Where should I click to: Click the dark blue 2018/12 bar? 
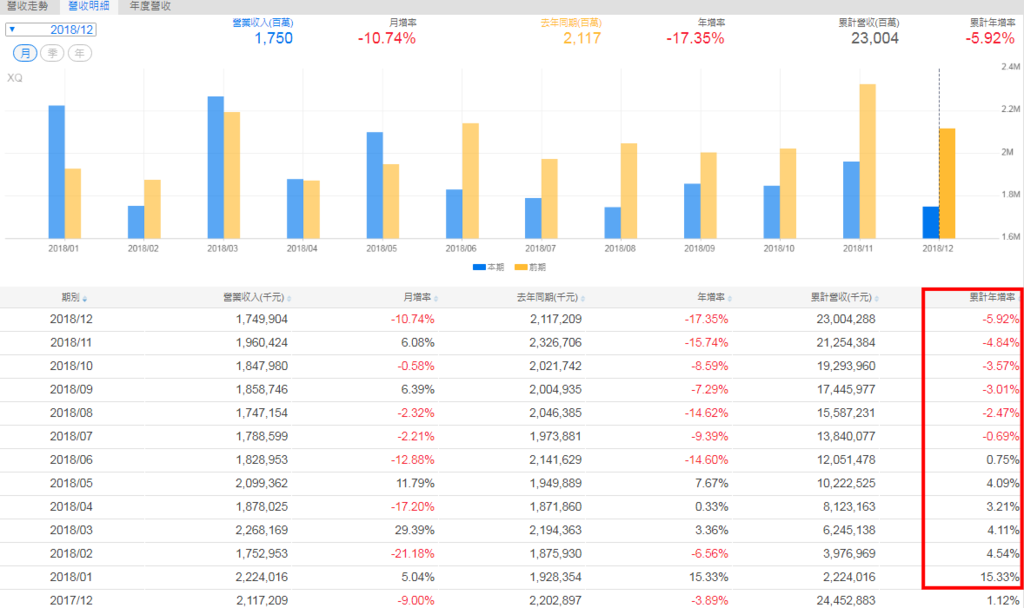[931, 223]
